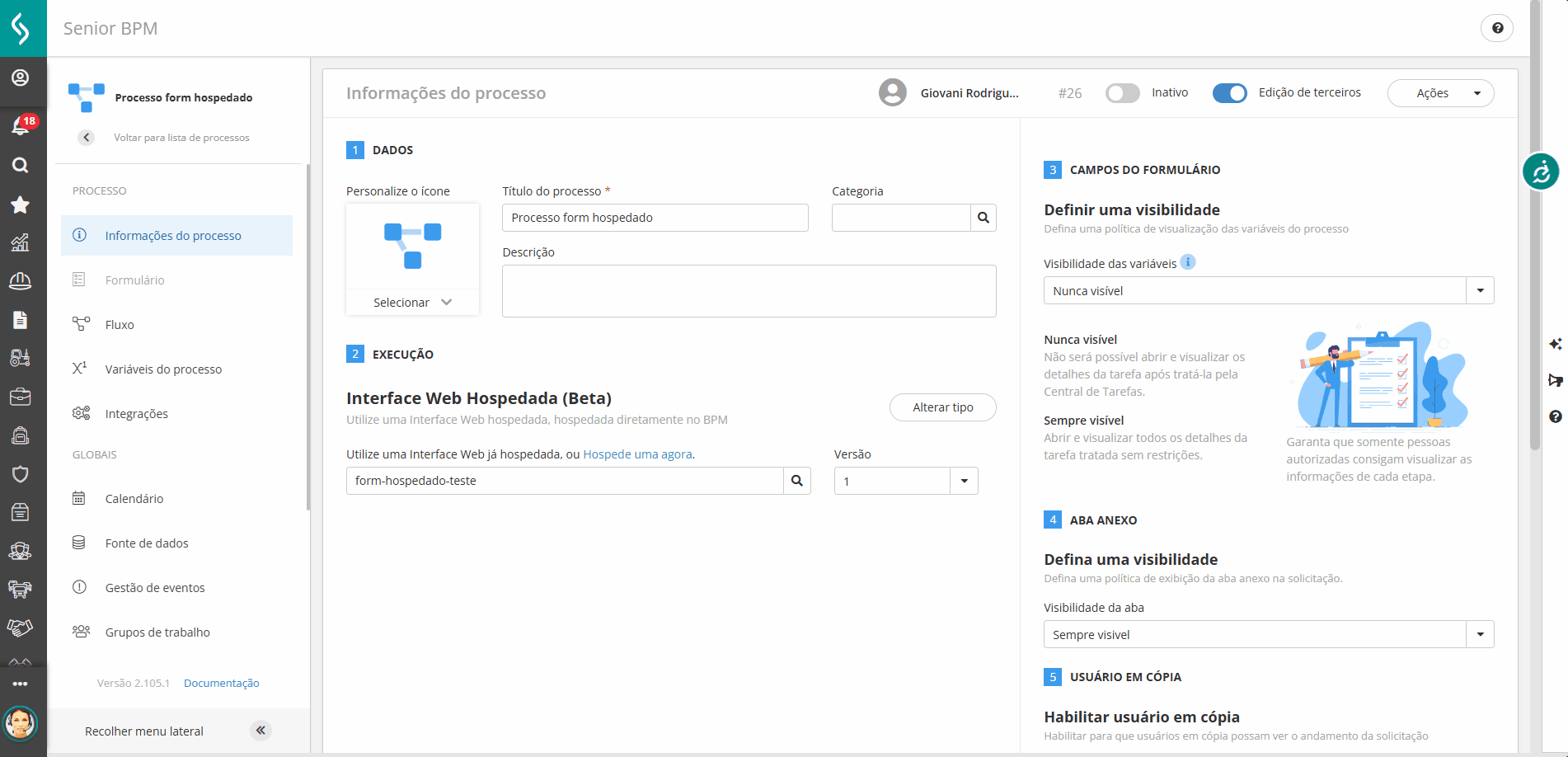Open Gestão de eventos menu item
This screenshot has width=1568, height=757.
tap(176, 588)
